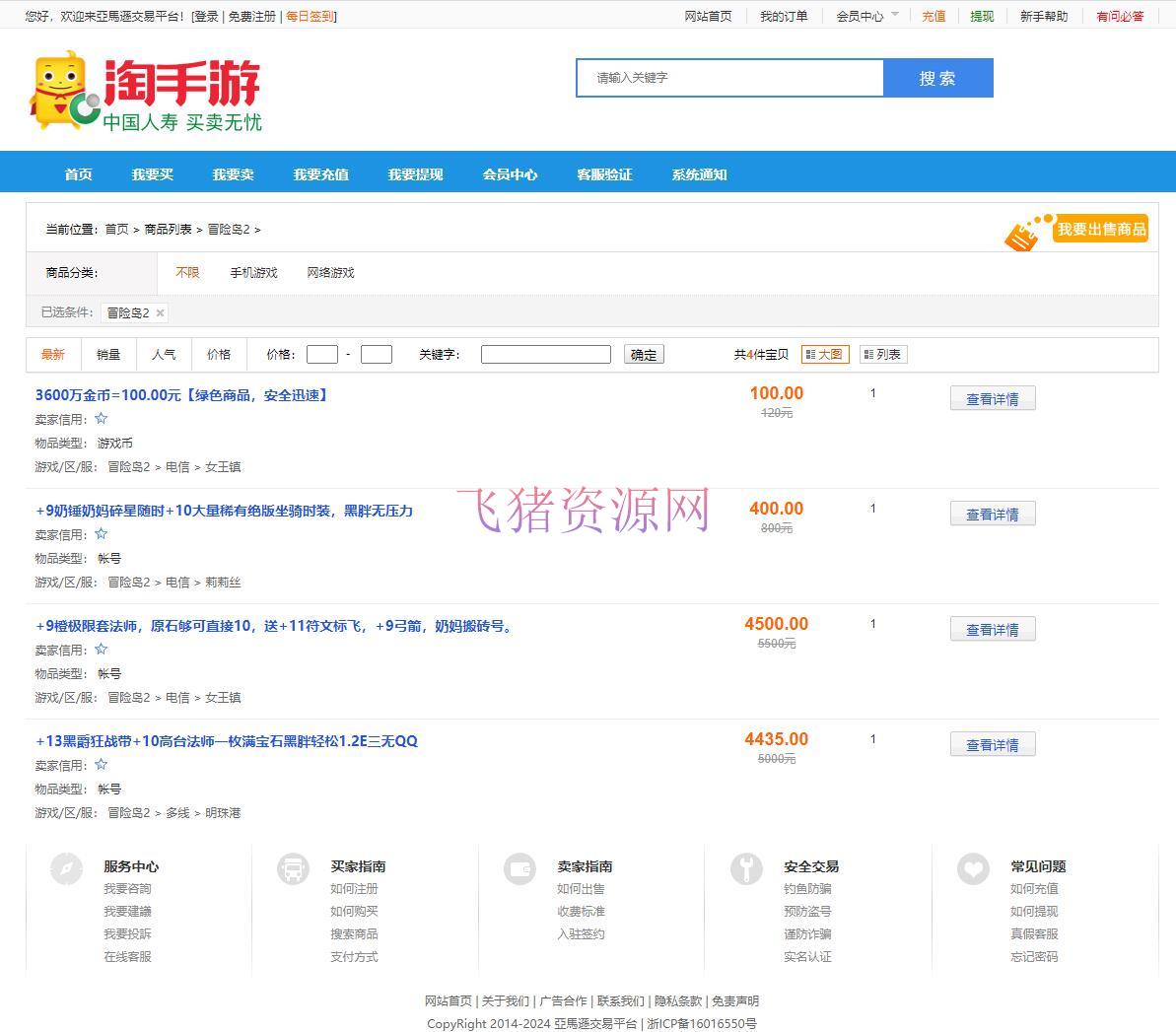The width and height of the screenshot is (1176, 1032).
Task: Click the 安全交易 circular icon
Action: tap(746, 868)
